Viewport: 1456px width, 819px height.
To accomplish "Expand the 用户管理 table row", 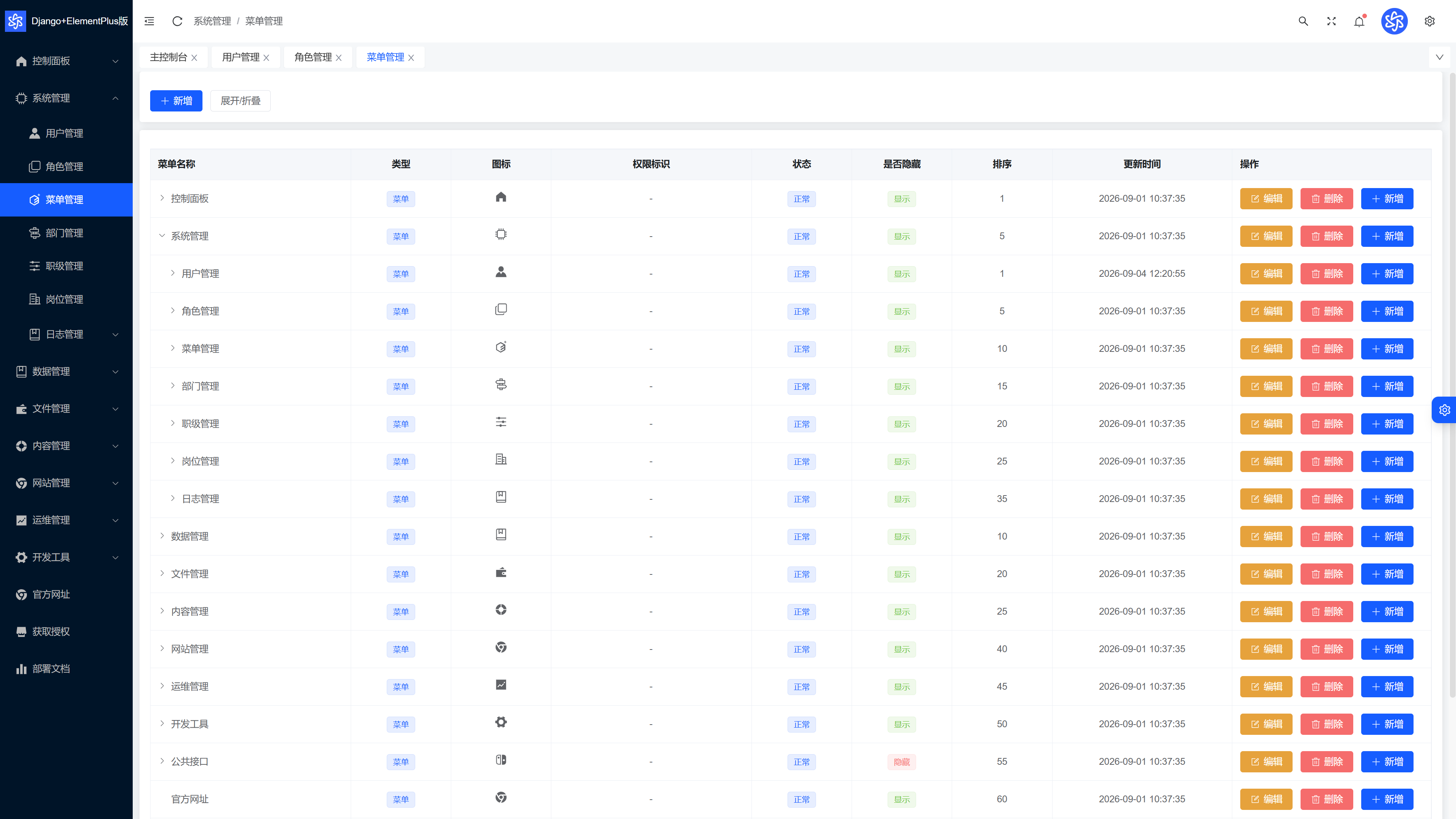I will (x=173, y=273).
